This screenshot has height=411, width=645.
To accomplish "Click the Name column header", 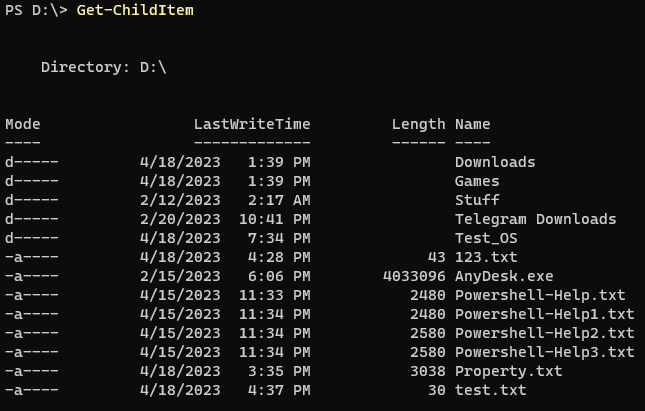I will (x=473, y=124).
